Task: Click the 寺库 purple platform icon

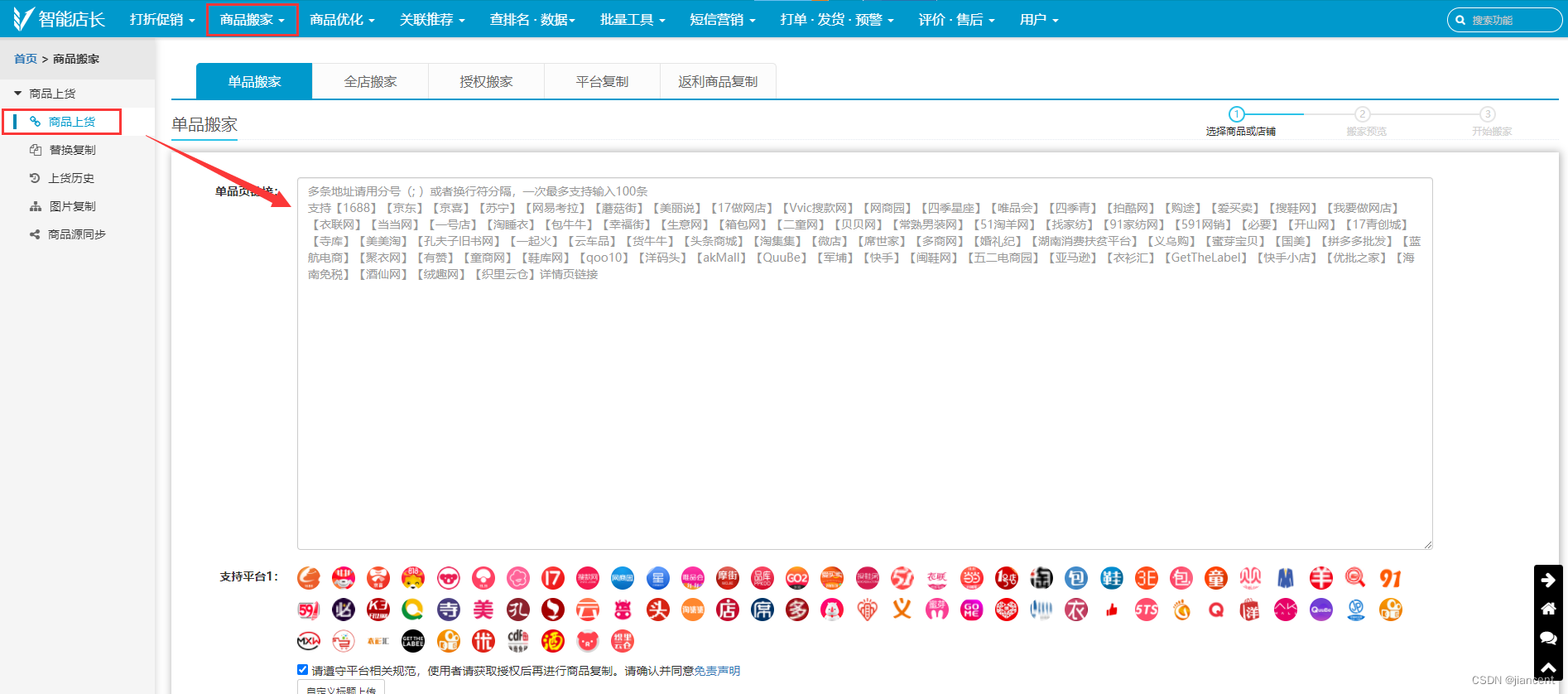Action: [x=449, y=610]
